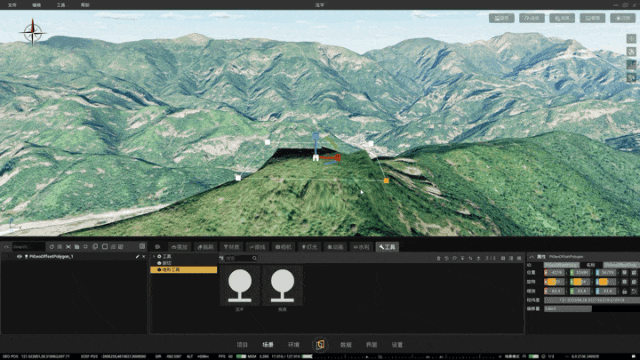Image resolution: width=640 pixels, height=360 pixels.
Task: Collapse the 属性 properties panel chevron
Action: click(531, 257)
